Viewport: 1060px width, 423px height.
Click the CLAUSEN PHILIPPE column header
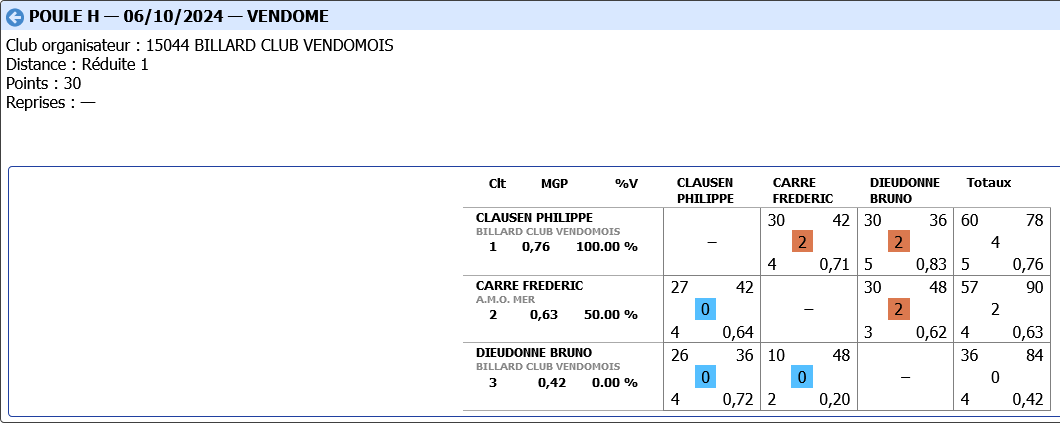(x=705, y=191)
